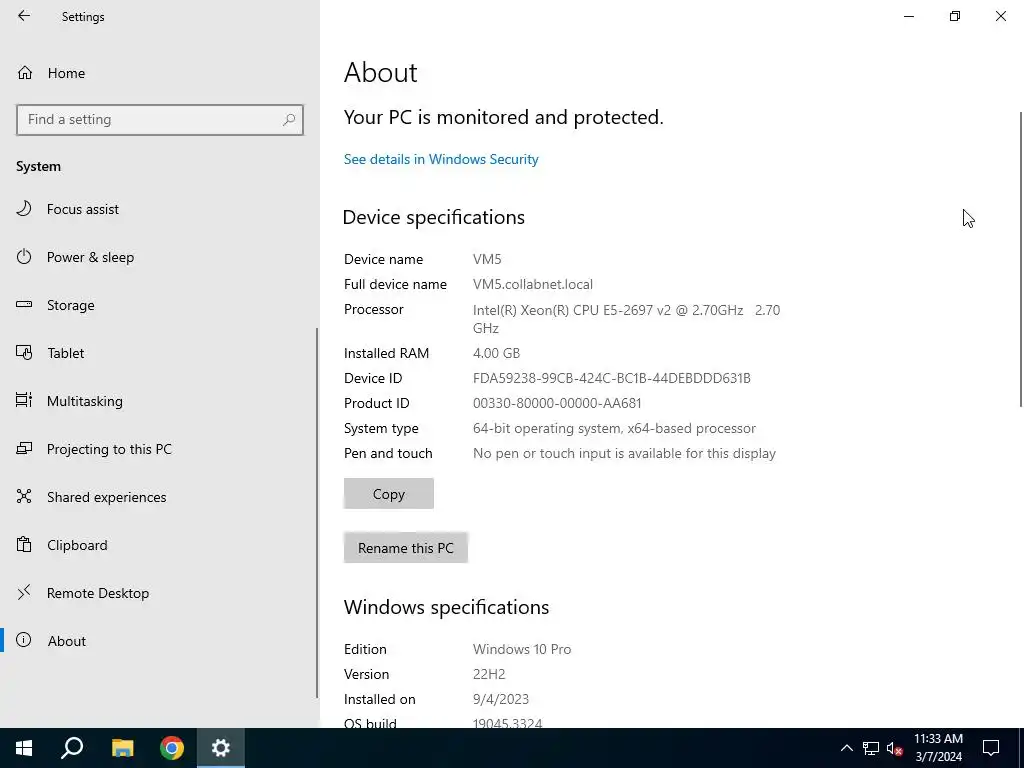Click the sidebar vertical scrollbar

(317, 513)
